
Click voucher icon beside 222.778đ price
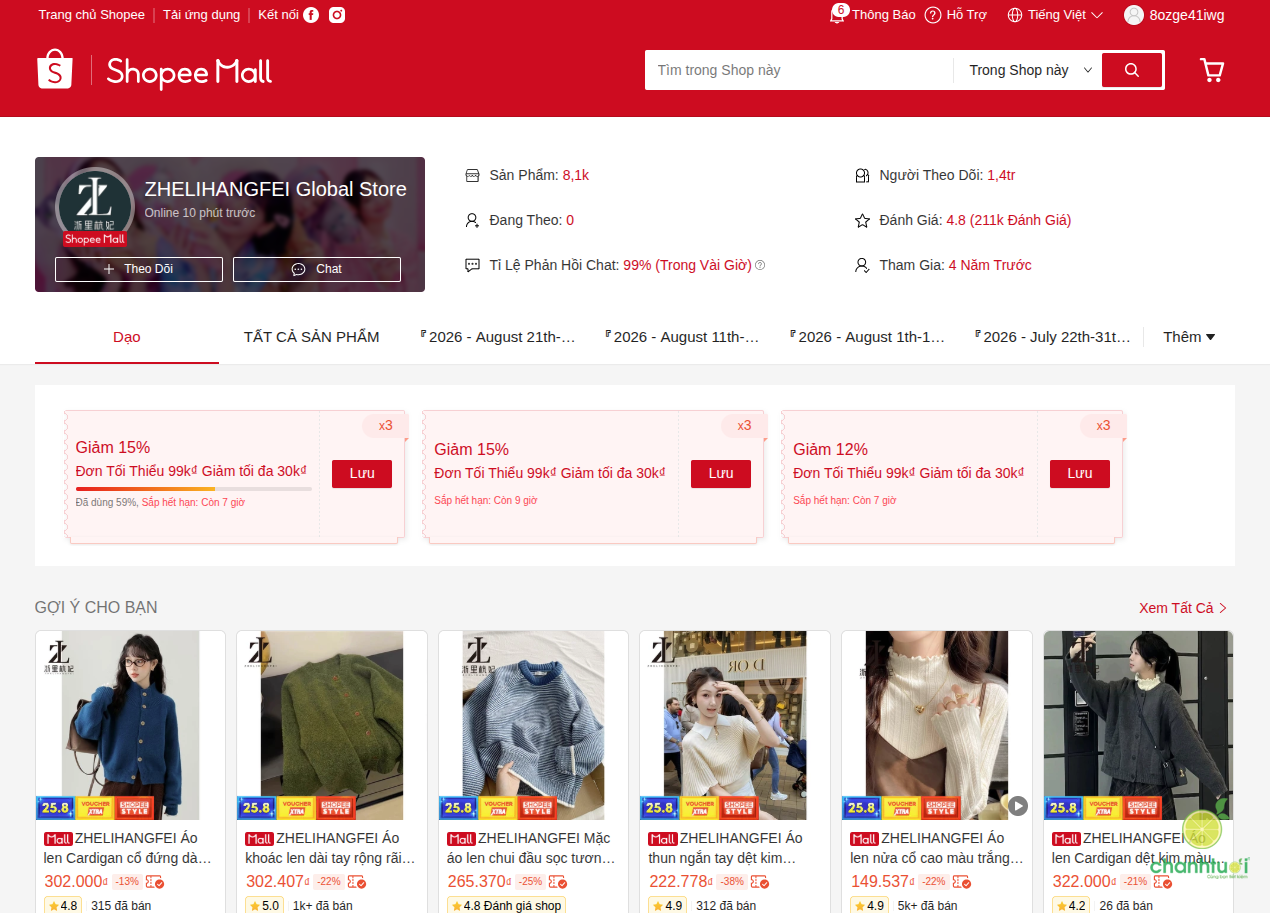tap(760, 882)
